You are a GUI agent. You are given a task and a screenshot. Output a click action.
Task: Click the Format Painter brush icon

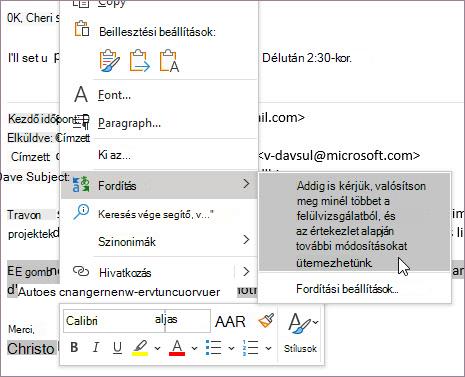click(266, 321)
